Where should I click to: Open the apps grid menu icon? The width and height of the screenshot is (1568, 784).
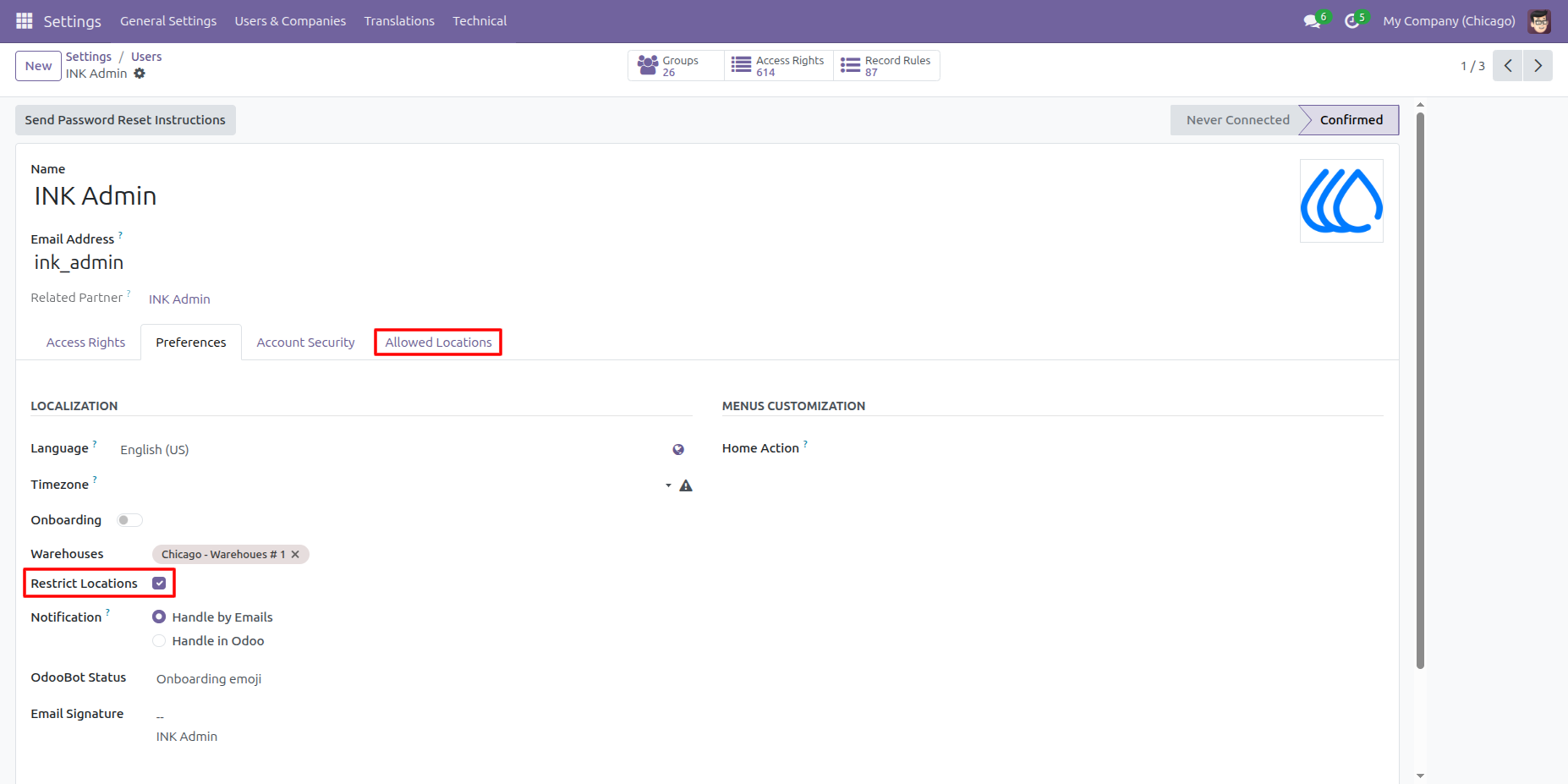pyautogui.click(x=25, y=21)
